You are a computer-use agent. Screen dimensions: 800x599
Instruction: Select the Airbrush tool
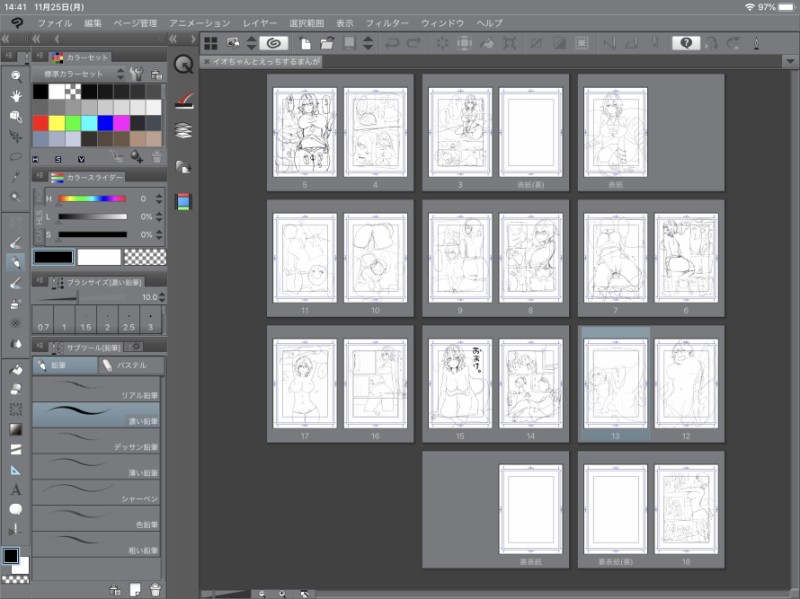(x=16, y=303)
